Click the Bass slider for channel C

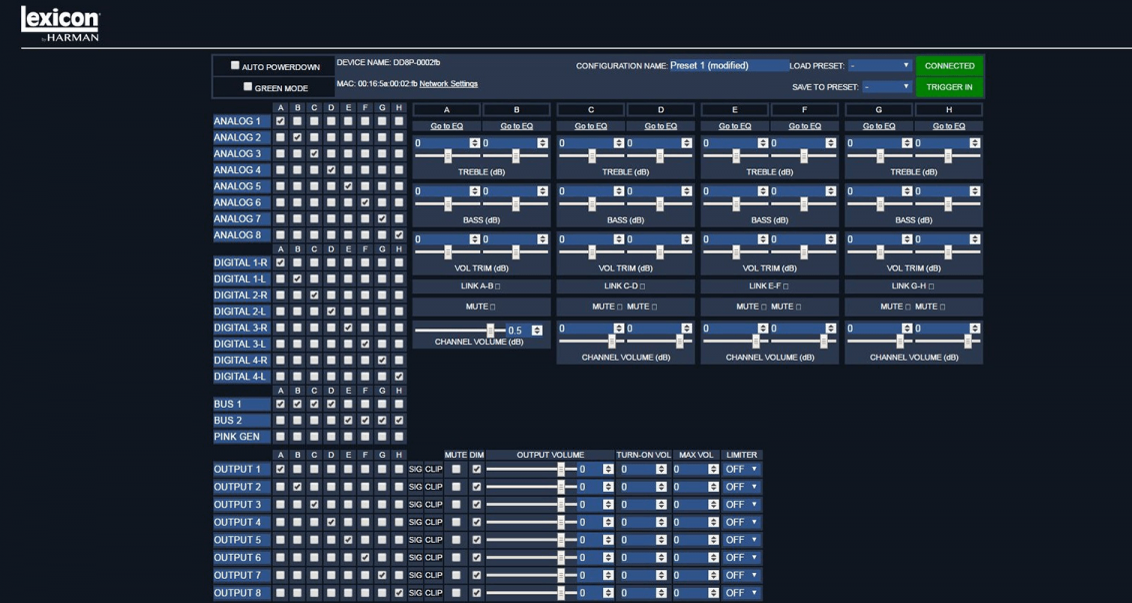[x=591, y=204]
